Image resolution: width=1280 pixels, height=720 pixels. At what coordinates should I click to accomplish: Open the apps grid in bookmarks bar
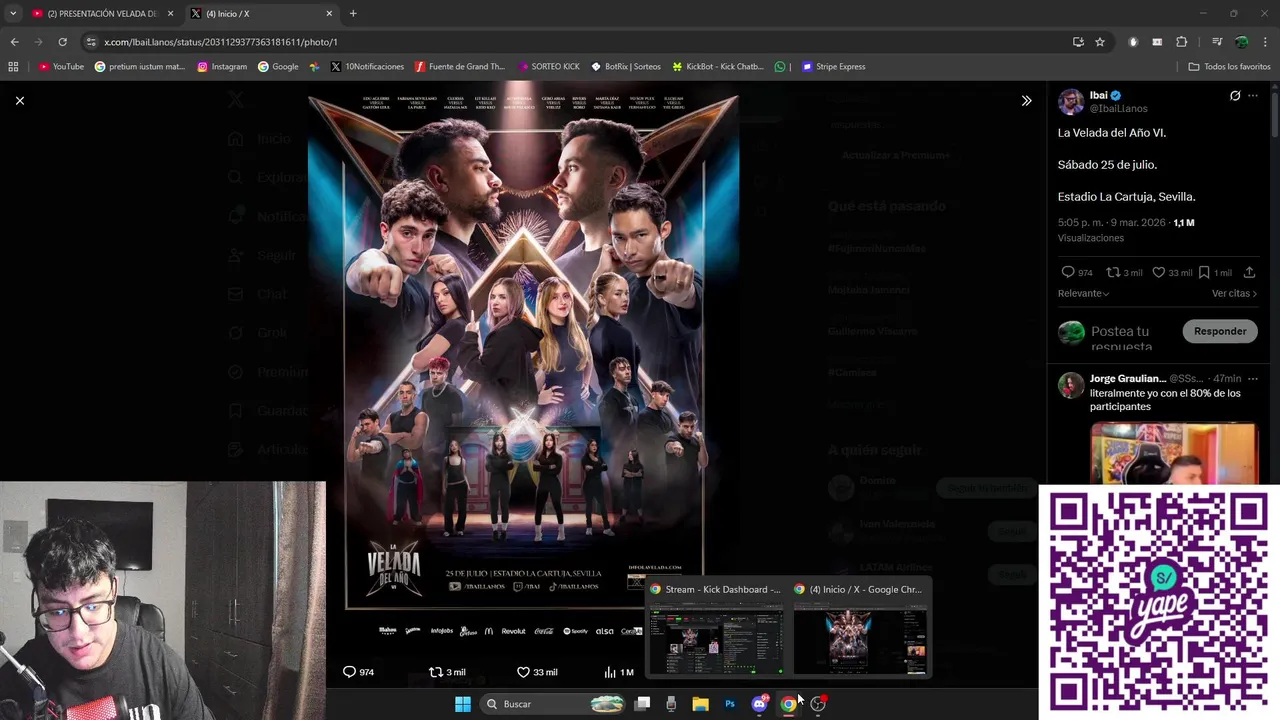[x=13, y=67]
